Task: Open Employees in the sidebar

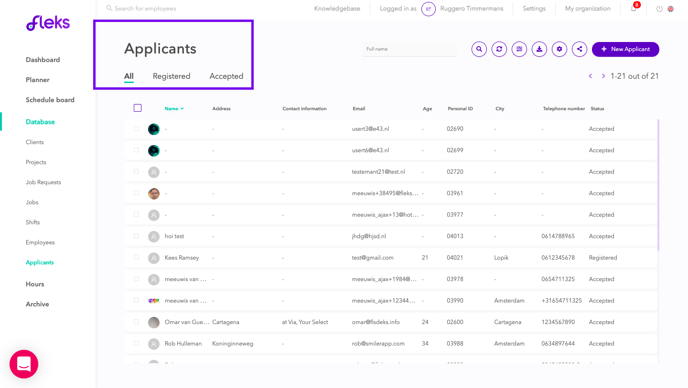Action: [x=40, y=242]
